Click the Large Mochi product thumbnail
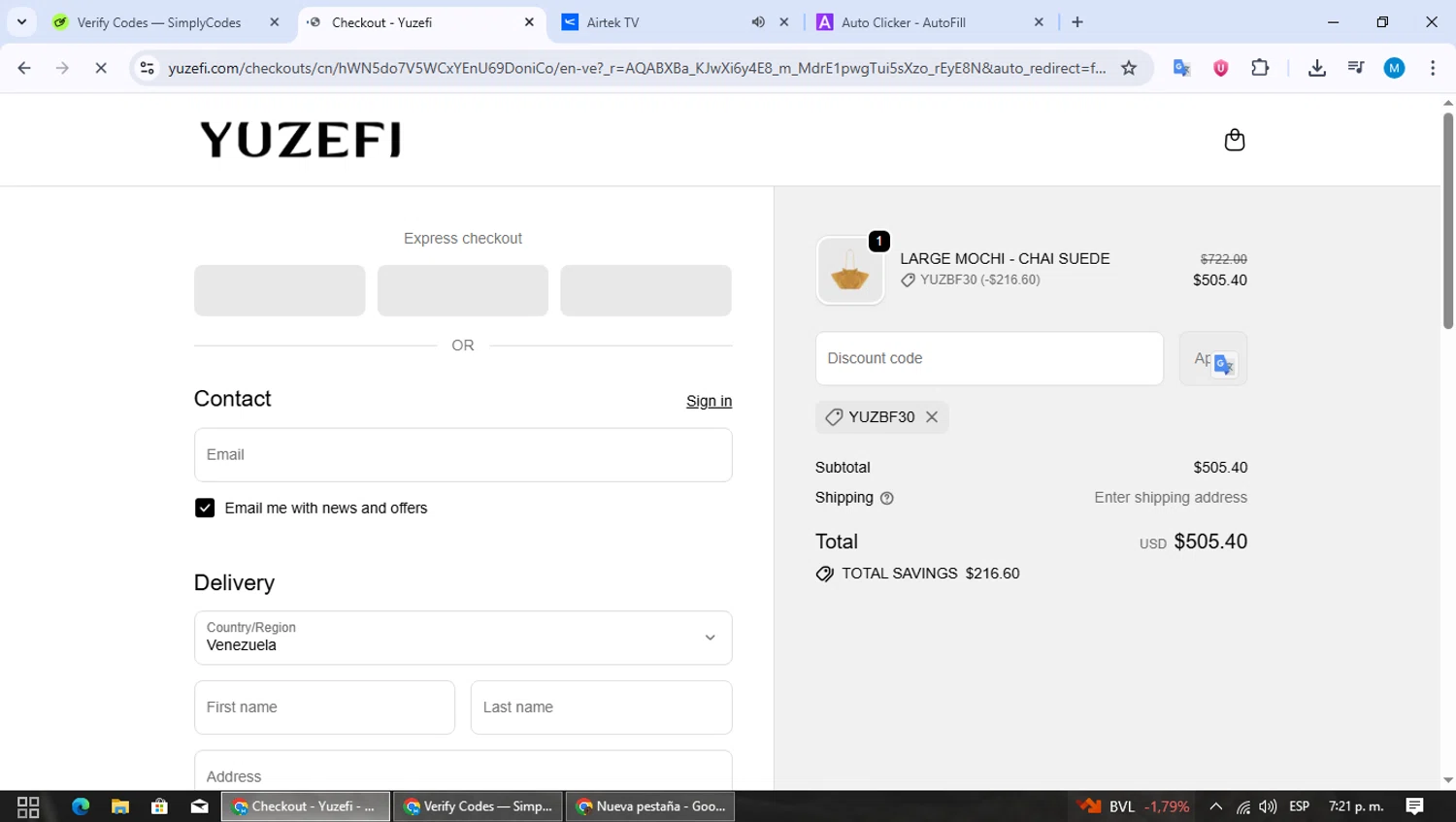The image size is (1456, 822). [849, 271]
